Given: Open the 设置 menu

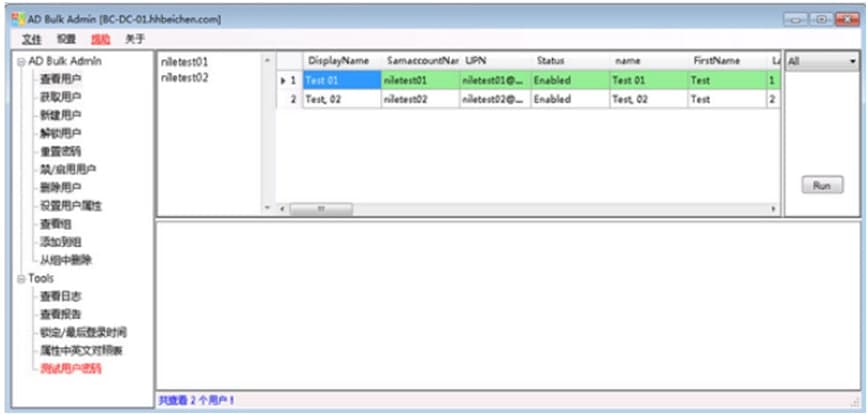Looking at the screenshot, I should coord(66,39).
